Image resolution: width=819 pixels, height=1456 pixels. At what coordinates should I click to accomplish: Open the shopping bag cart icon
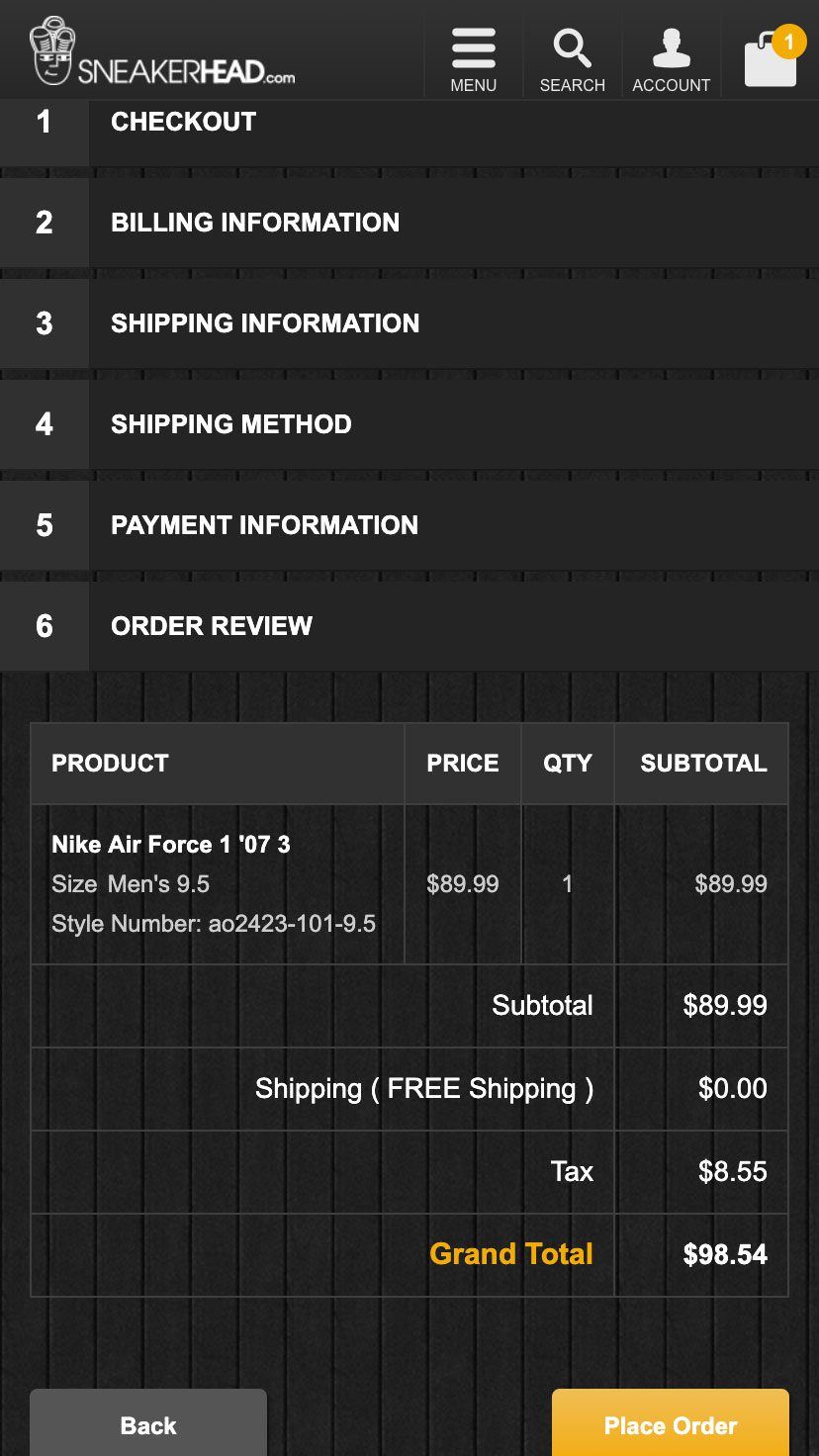768,61
